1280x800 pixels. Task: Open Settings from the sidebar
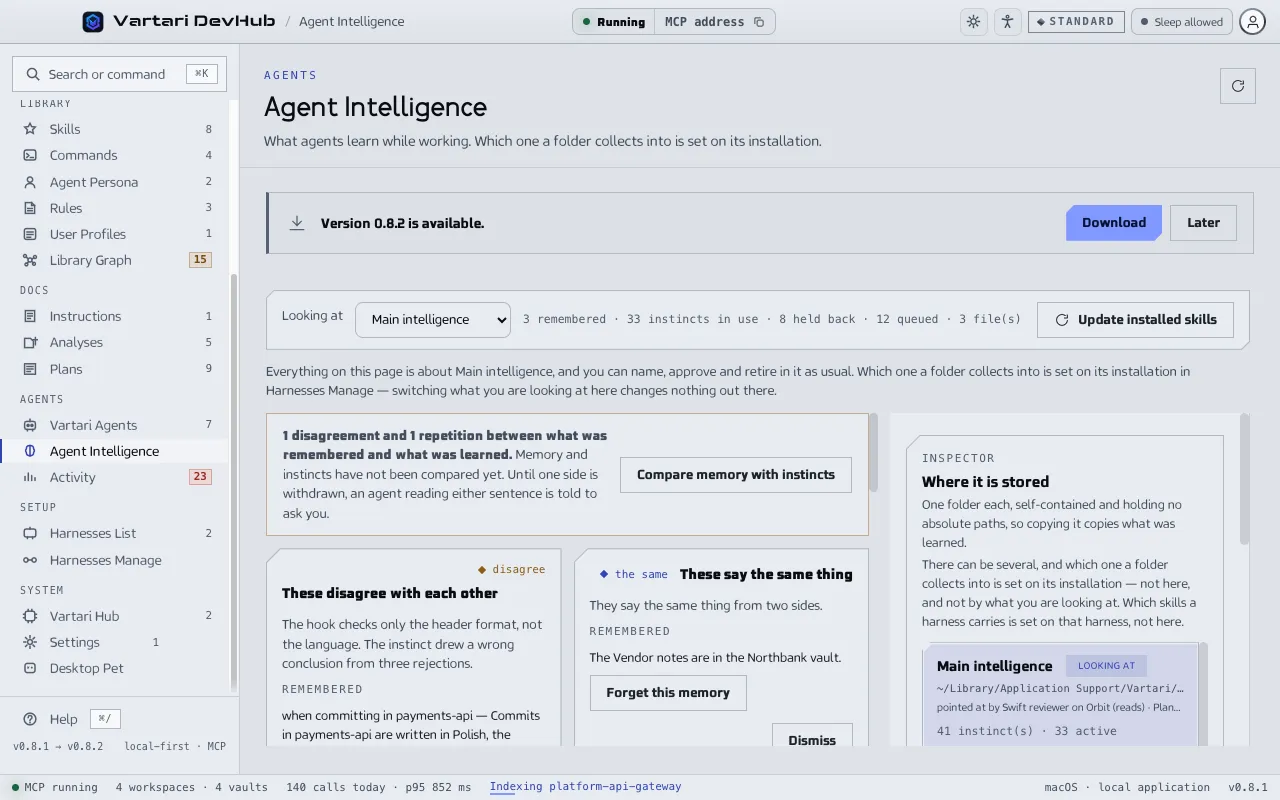coord(116,642)
